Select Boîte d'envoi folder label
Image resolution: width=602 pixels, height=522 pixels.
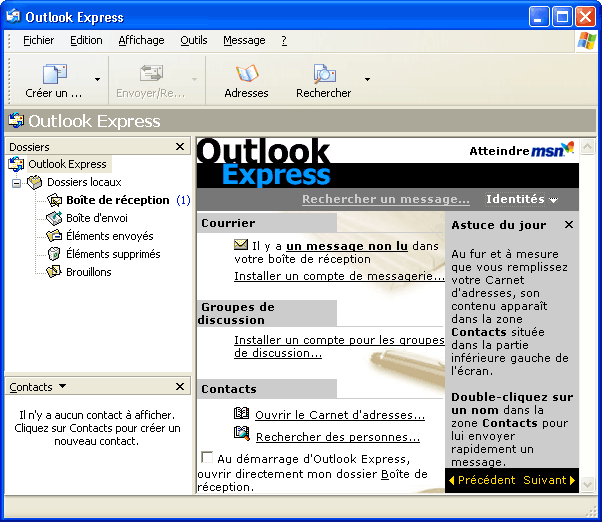tap(97, 218)
